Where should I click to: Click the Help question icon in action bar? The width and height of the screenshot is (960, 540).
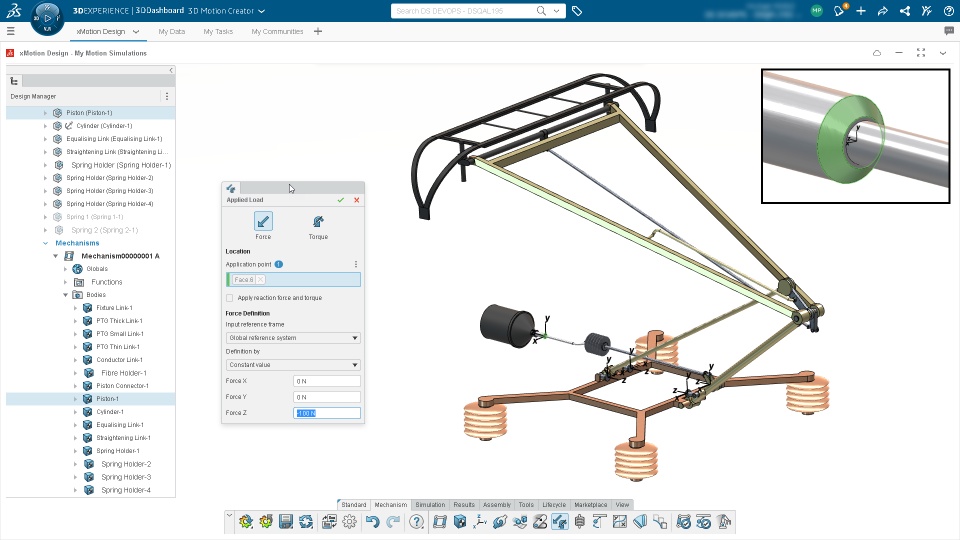416,522
